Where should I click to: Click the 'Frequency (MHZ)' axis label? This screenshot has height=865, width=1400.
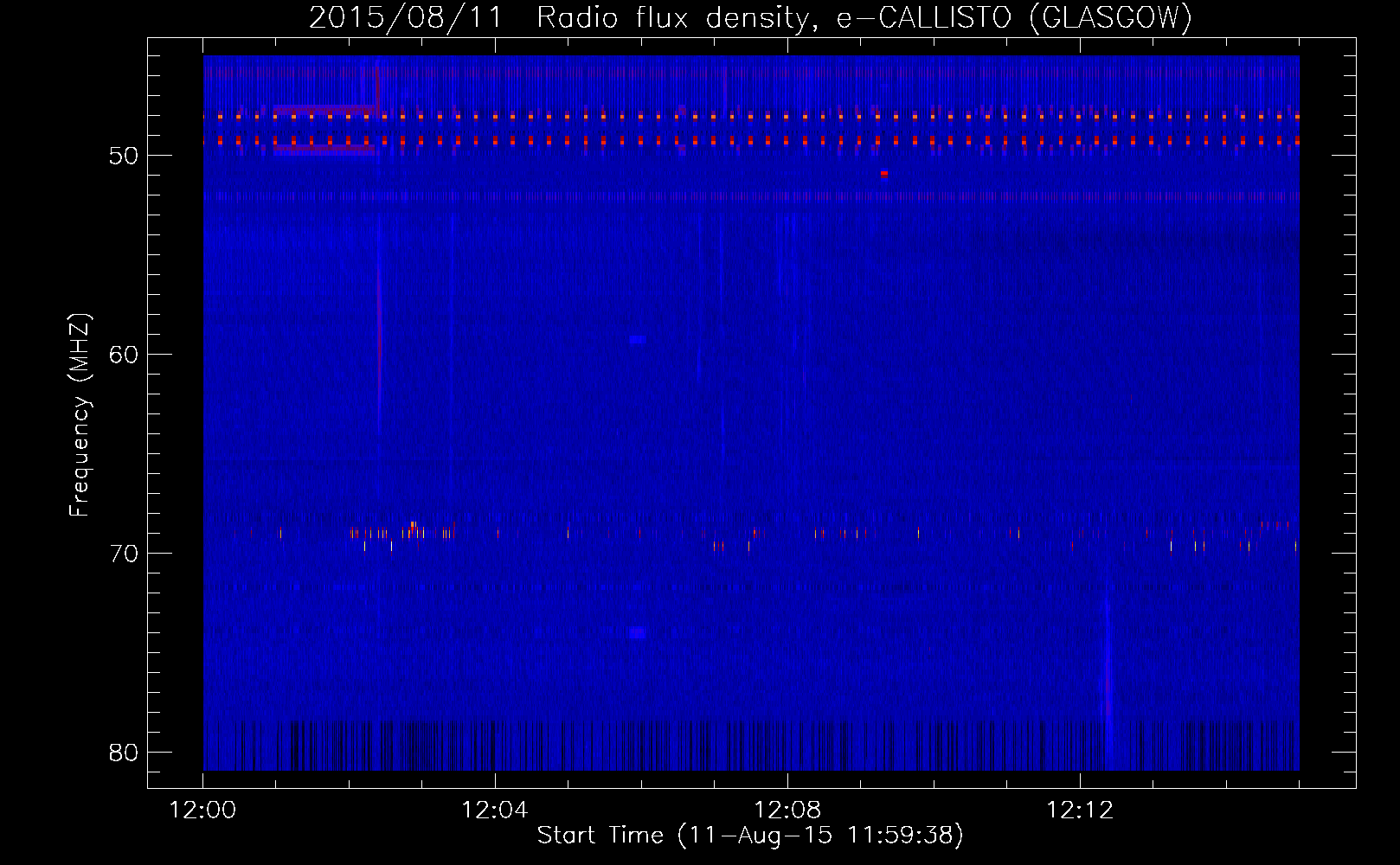pyautogui.click(x=79, y=415)
